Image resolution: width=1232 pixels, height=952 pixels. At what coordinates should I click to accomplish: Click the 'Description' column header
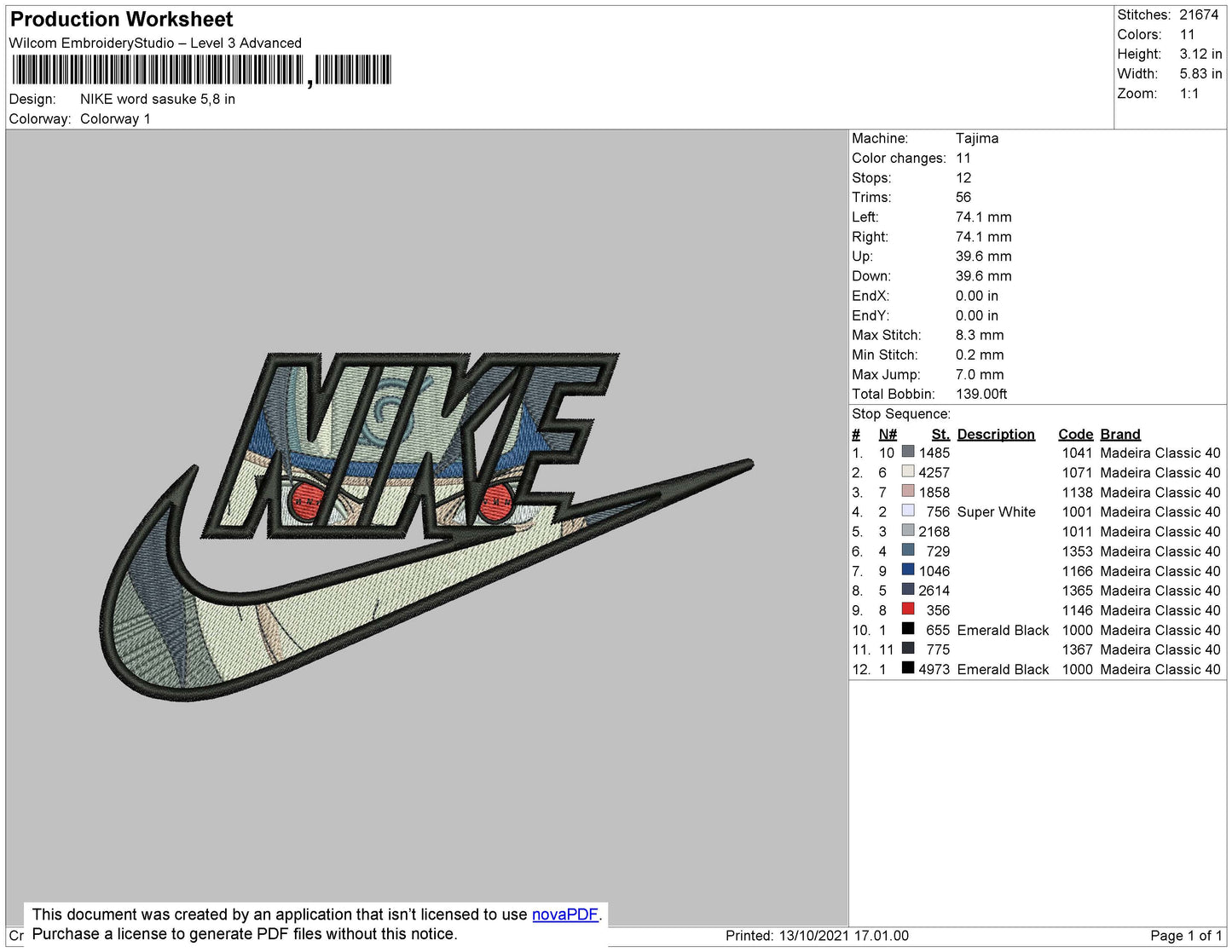[x=996, y=434]
